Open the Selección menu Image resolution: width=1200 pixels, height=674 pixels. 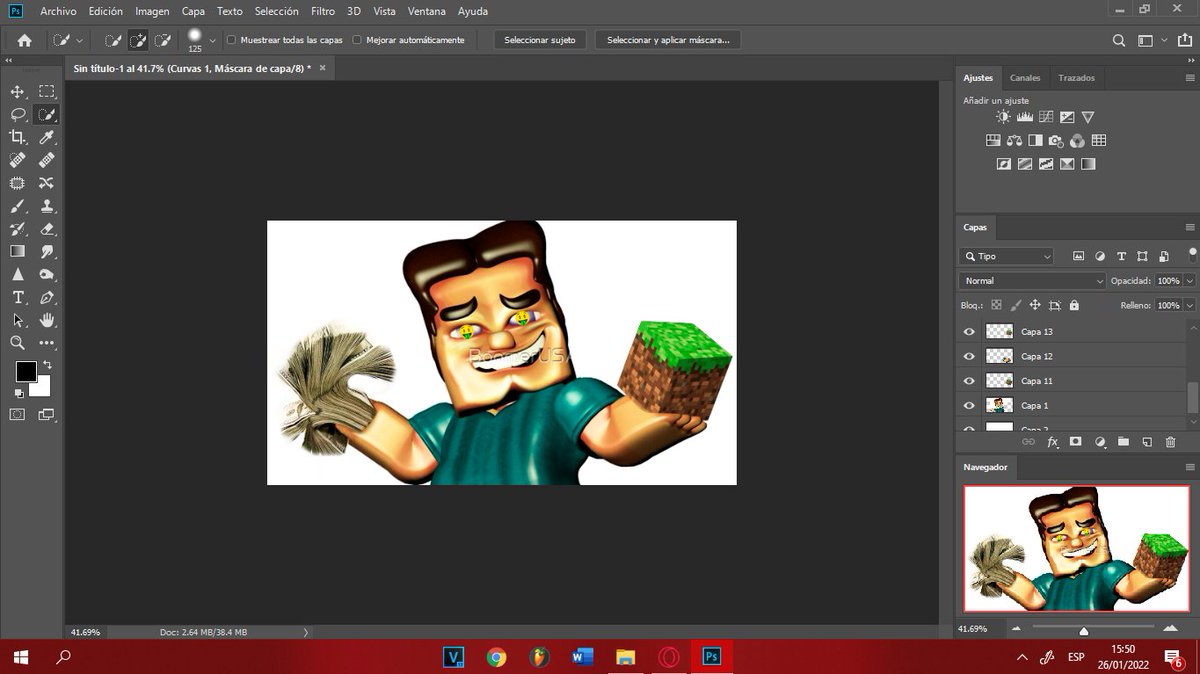(277, 11)
